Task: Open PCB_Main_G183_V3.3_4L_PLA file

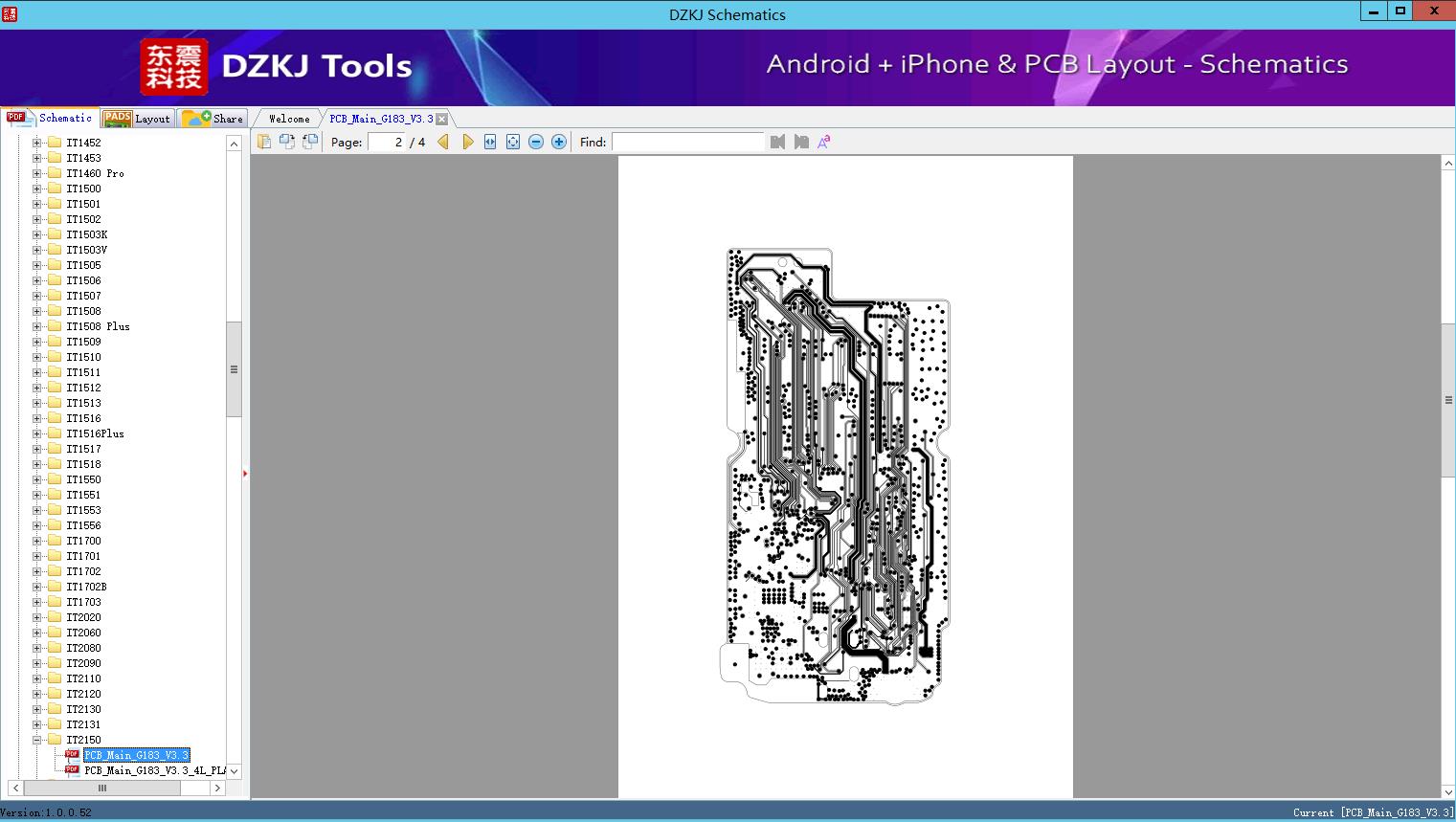Action: 153,770
